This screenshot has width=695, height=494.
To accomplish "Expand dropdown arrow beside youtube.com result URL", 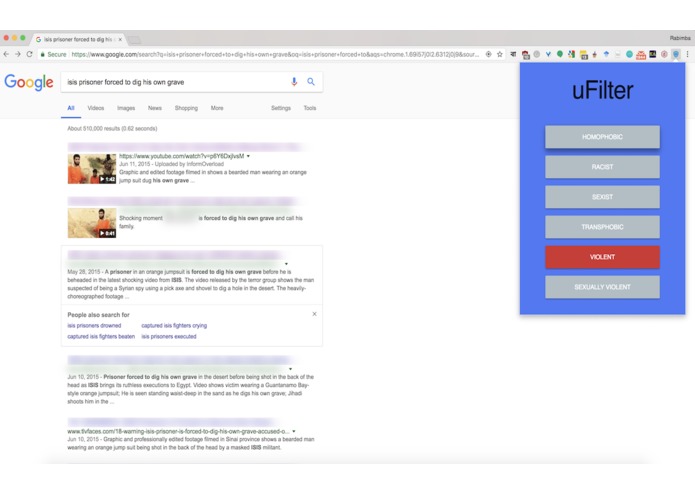I will [x=248, y=156].
